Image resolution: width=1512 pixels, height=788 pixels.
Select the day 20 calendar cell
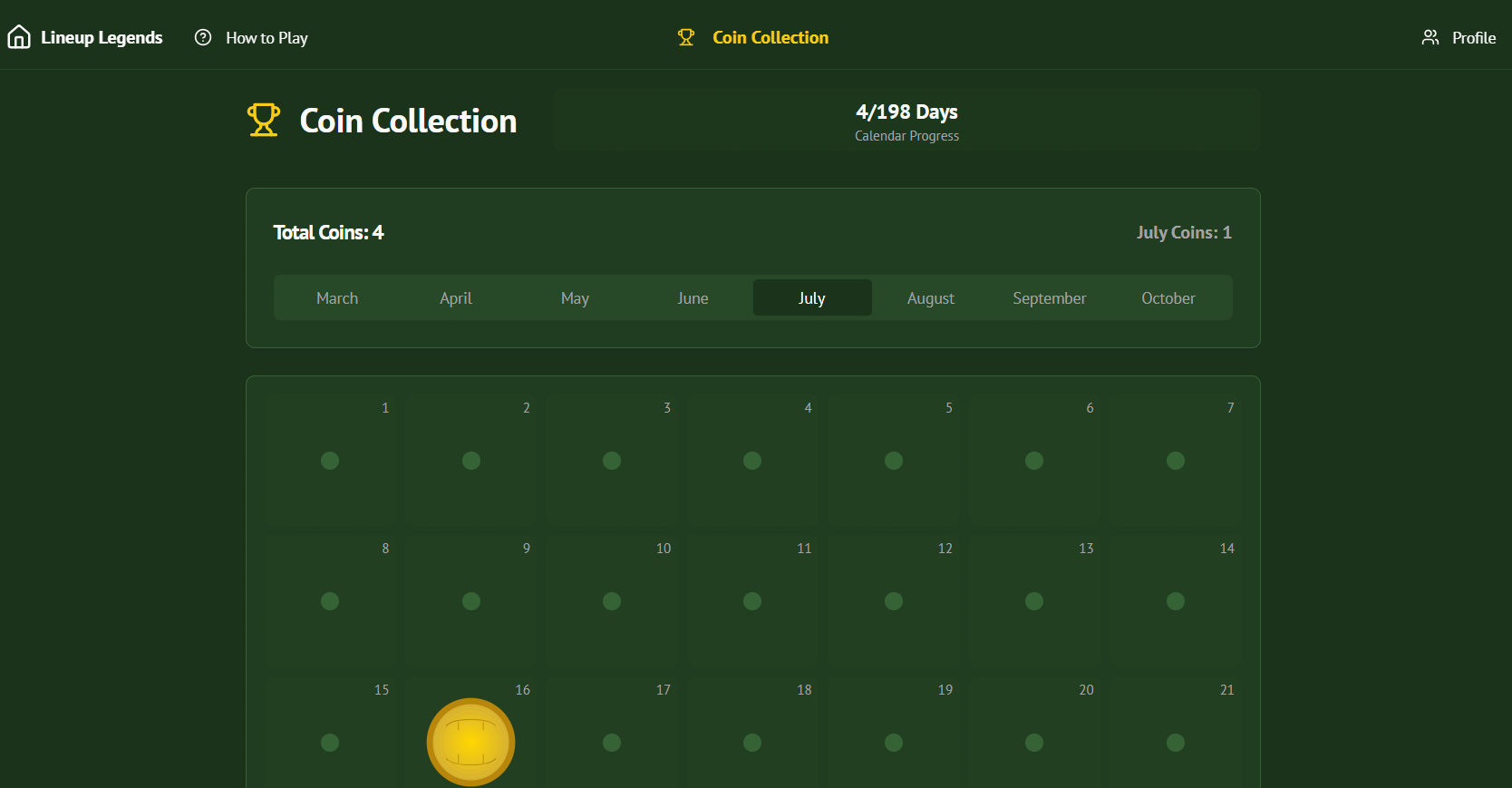pyautogui.click(x=1034, y=734)
